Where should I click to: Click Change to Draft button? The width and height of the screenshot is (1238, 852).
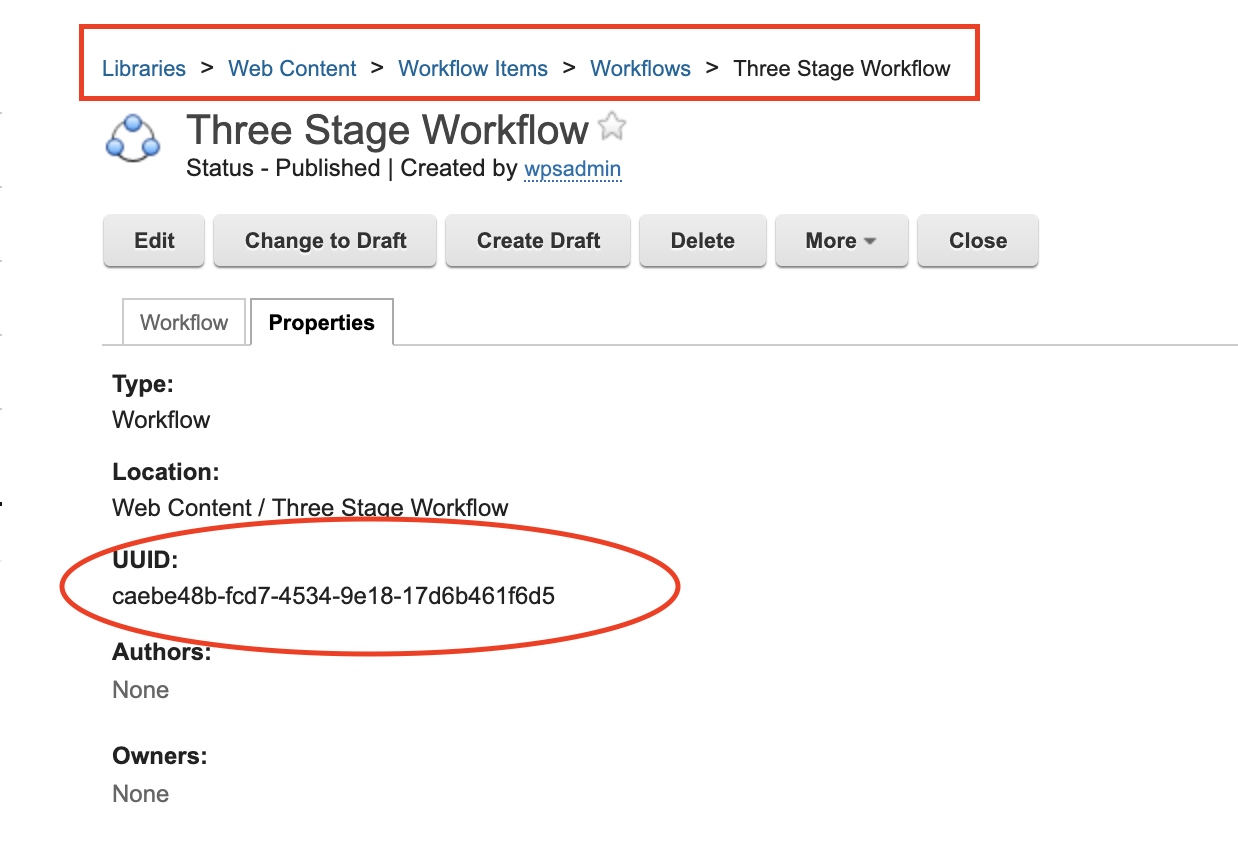coord(325,241)
